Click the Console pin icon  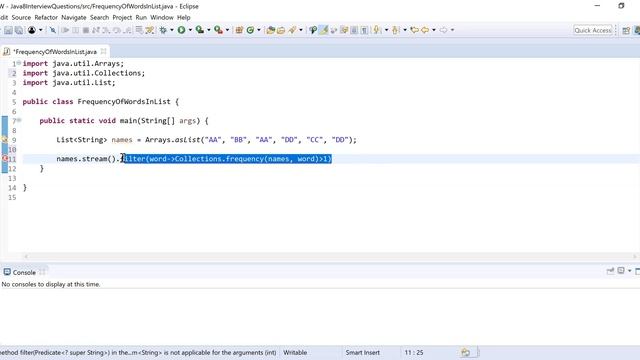pyautogui.click(x=611, y=271)
